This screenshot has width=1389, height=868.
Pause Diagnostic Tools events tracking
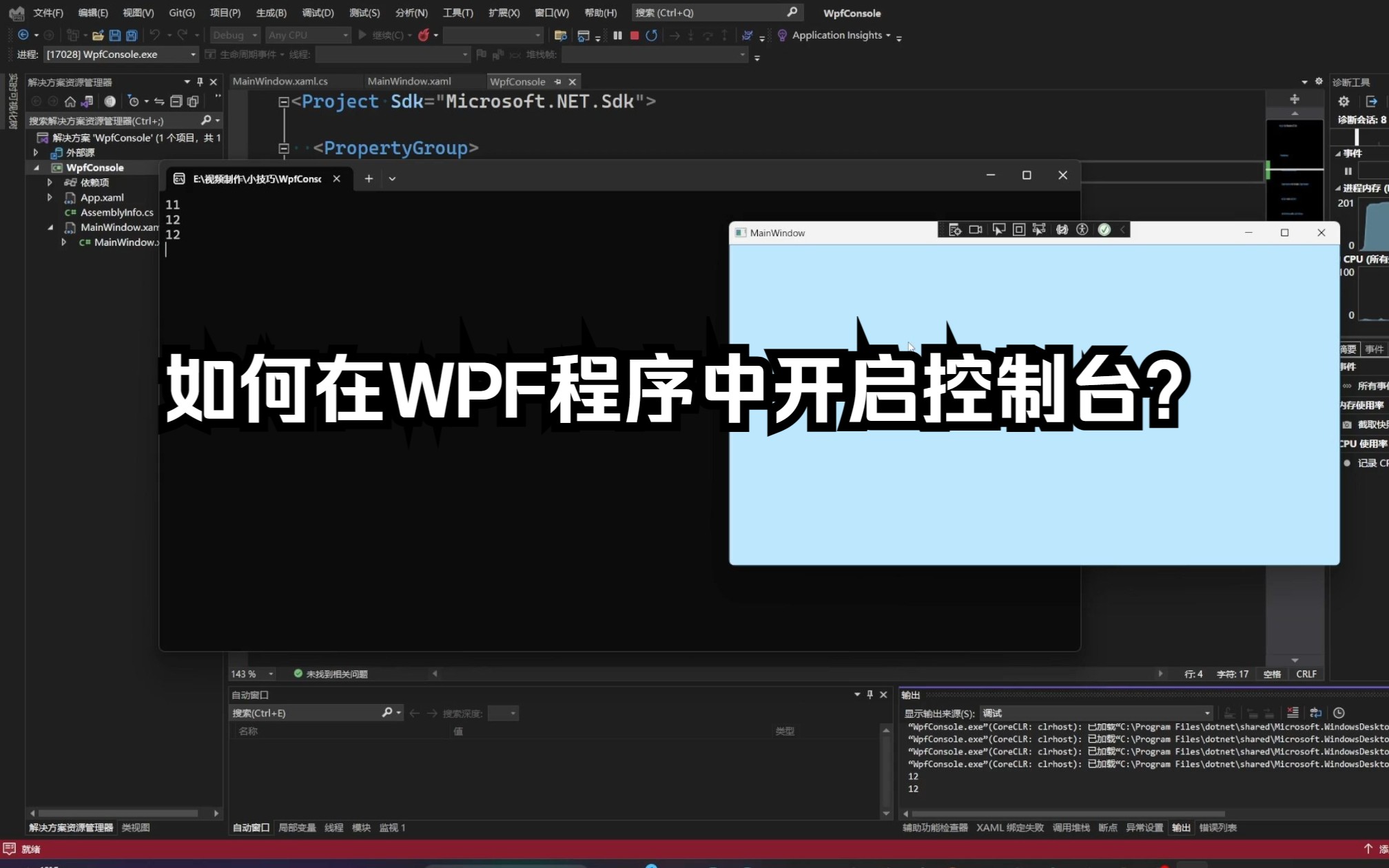1348,171
